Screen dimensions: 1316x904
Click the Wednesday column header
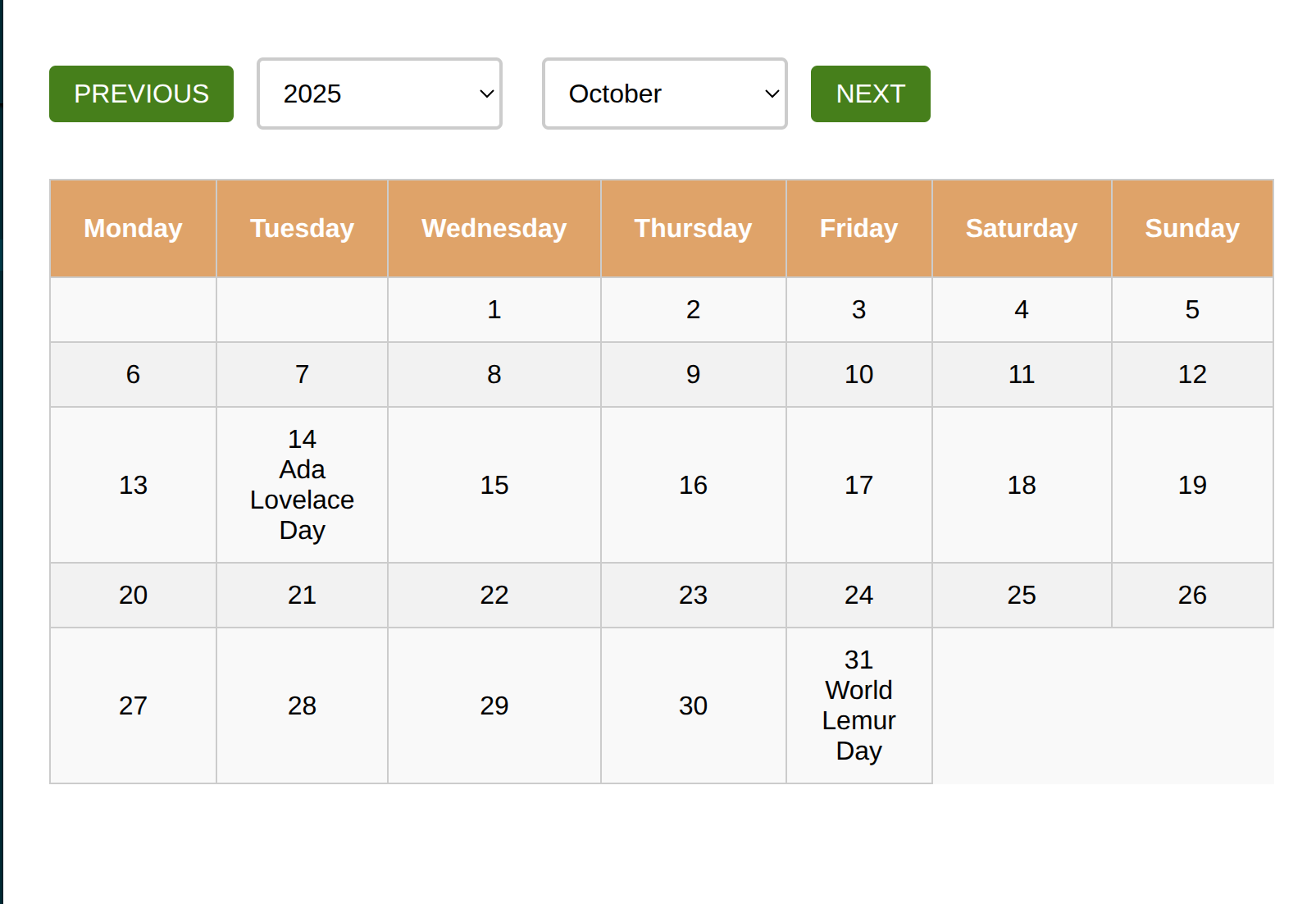(493, 228)
